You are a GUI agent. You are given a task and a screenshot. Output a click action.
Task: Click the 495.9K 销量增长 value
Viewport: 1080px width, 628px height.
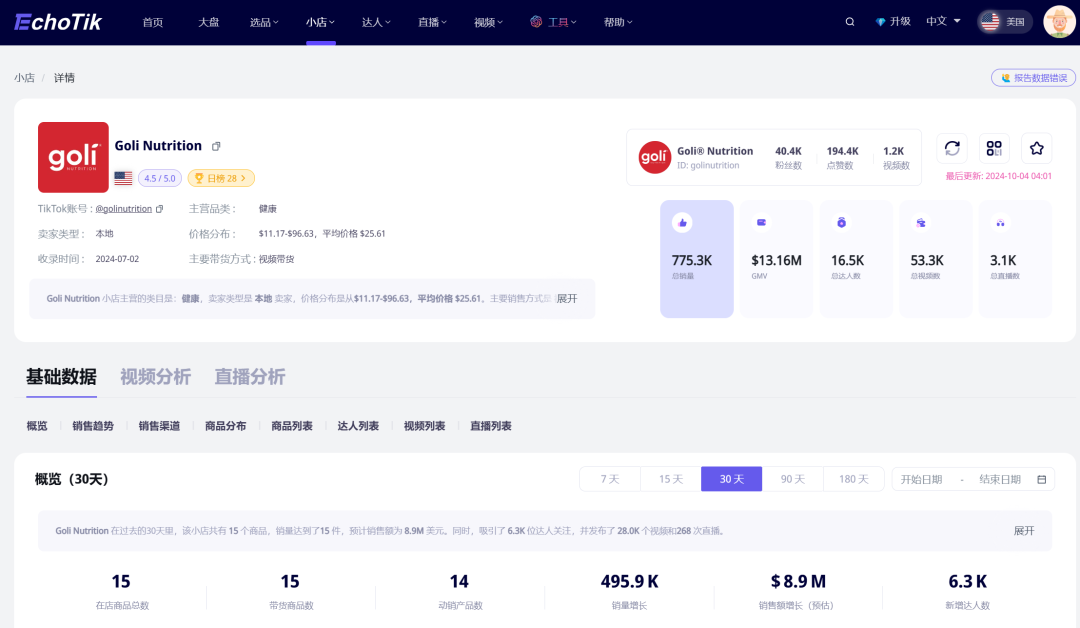(630, 582)
